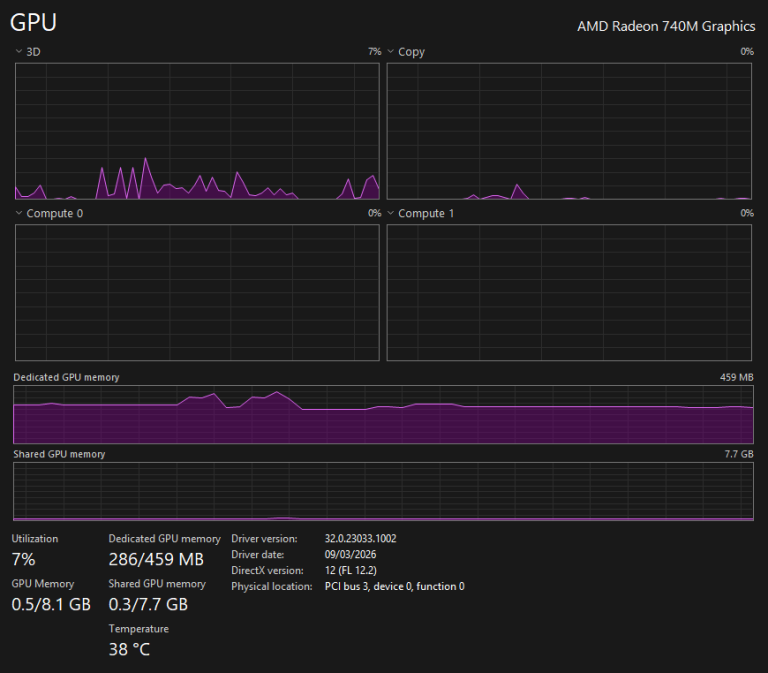Open the Copy engine dropdown chevron
Screen dimensions: 768x673
pos(391,51)
